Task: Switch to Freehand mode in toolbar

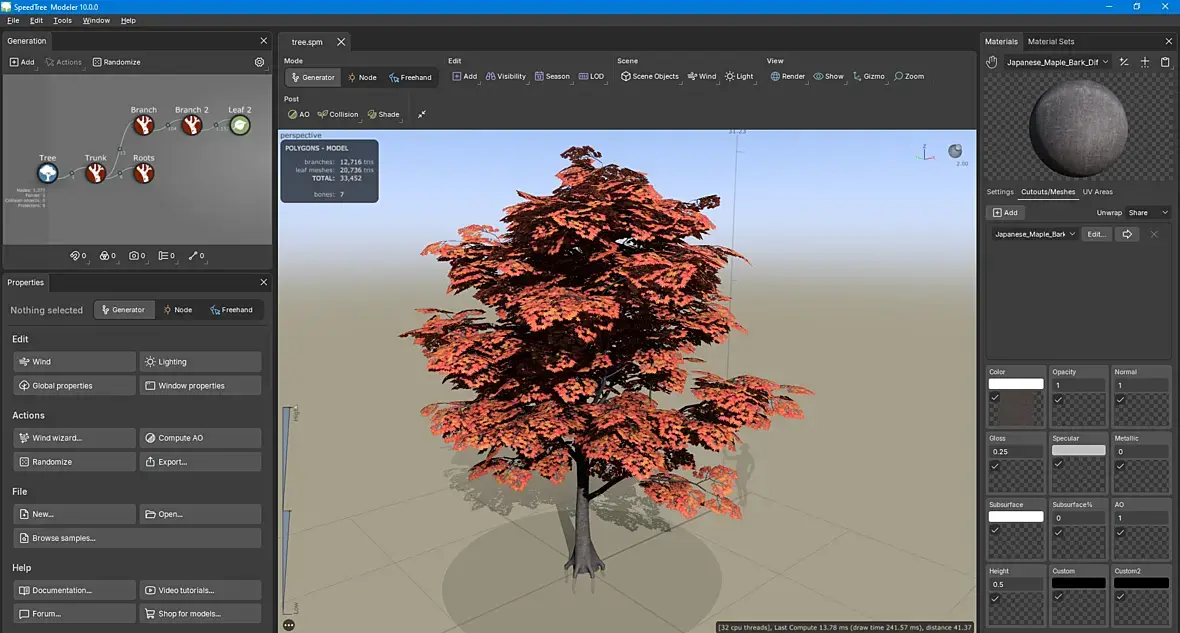Action: click(411, 77)
